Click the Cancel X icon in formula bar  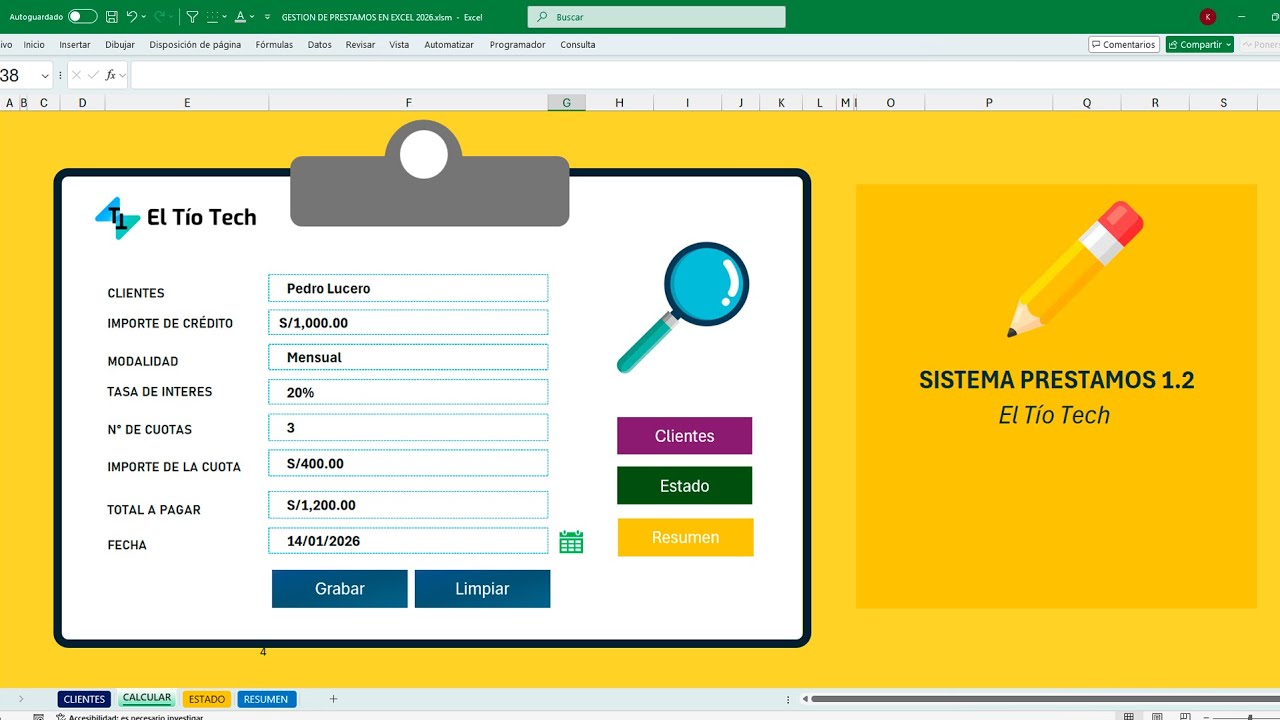coord(77,76)
